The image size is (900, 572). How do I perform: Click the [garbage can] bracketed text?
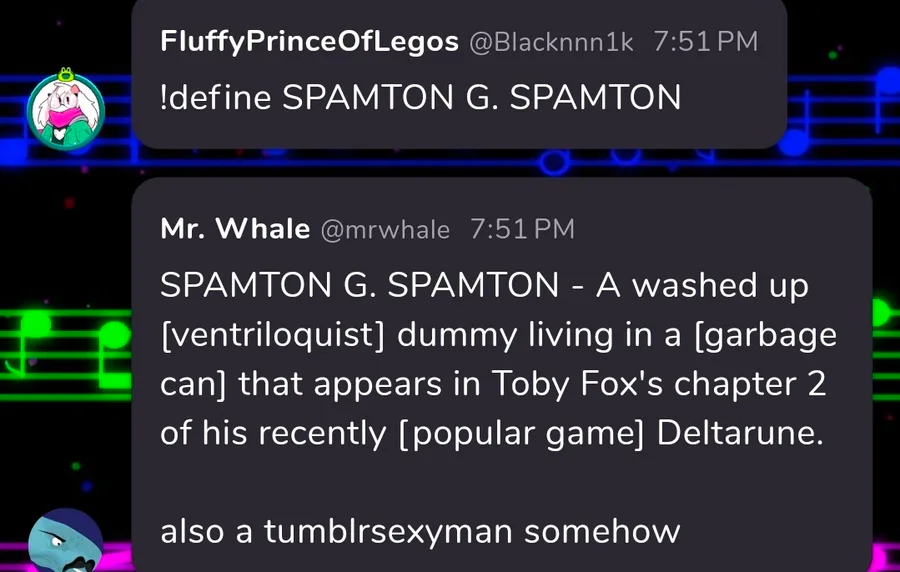pos(760,334)
